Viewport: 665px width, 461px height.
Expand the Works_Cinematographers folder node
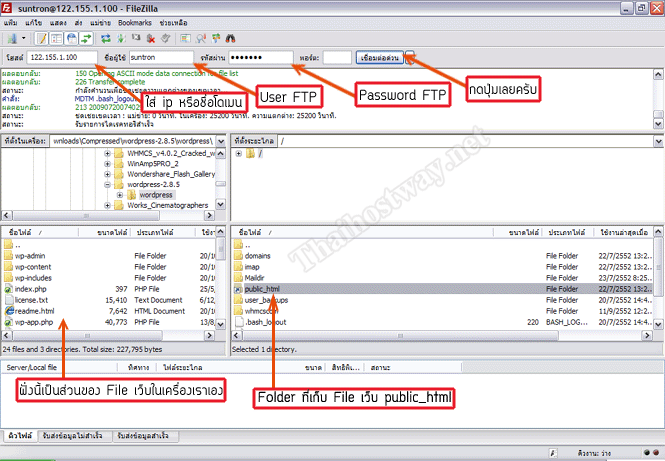click(x=107, y=205)
